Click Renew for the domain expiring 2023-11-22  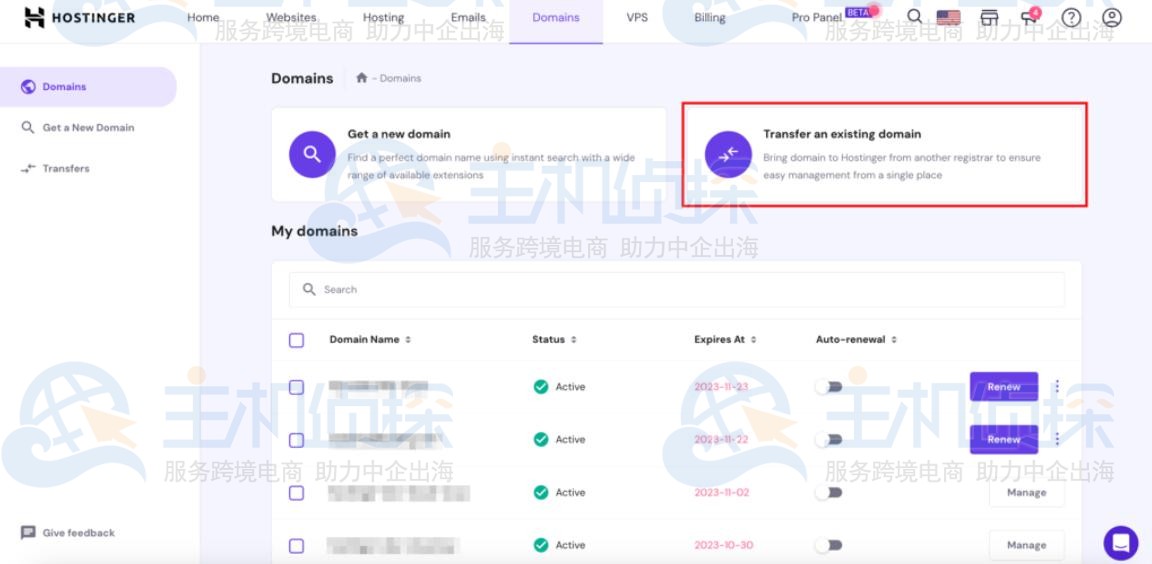click(x=1003, y=439)
